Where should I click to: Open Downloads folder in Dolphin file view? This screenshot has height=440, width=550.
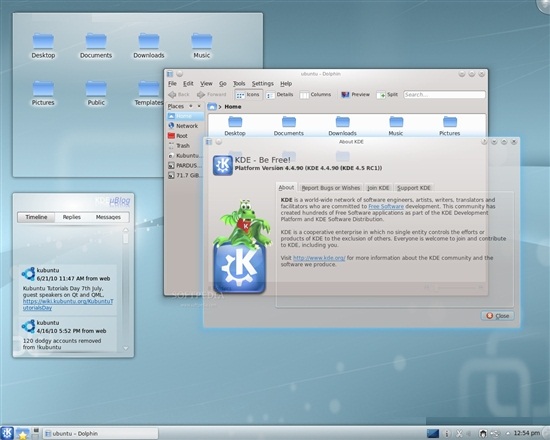pyautogui.click(x=342, y=126)
